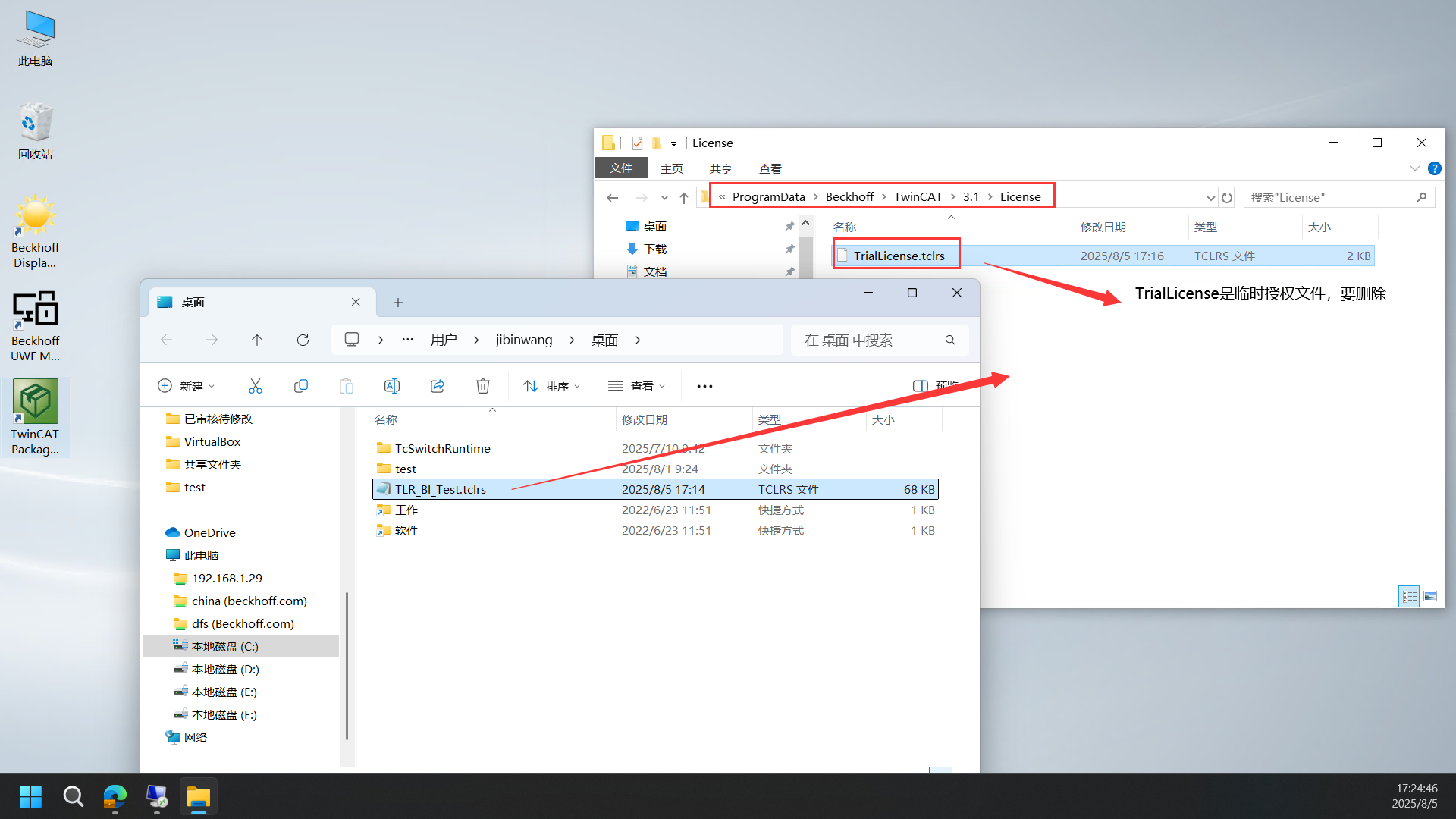Open the 查看 (View) dropdown

click(x=637, y=386)
